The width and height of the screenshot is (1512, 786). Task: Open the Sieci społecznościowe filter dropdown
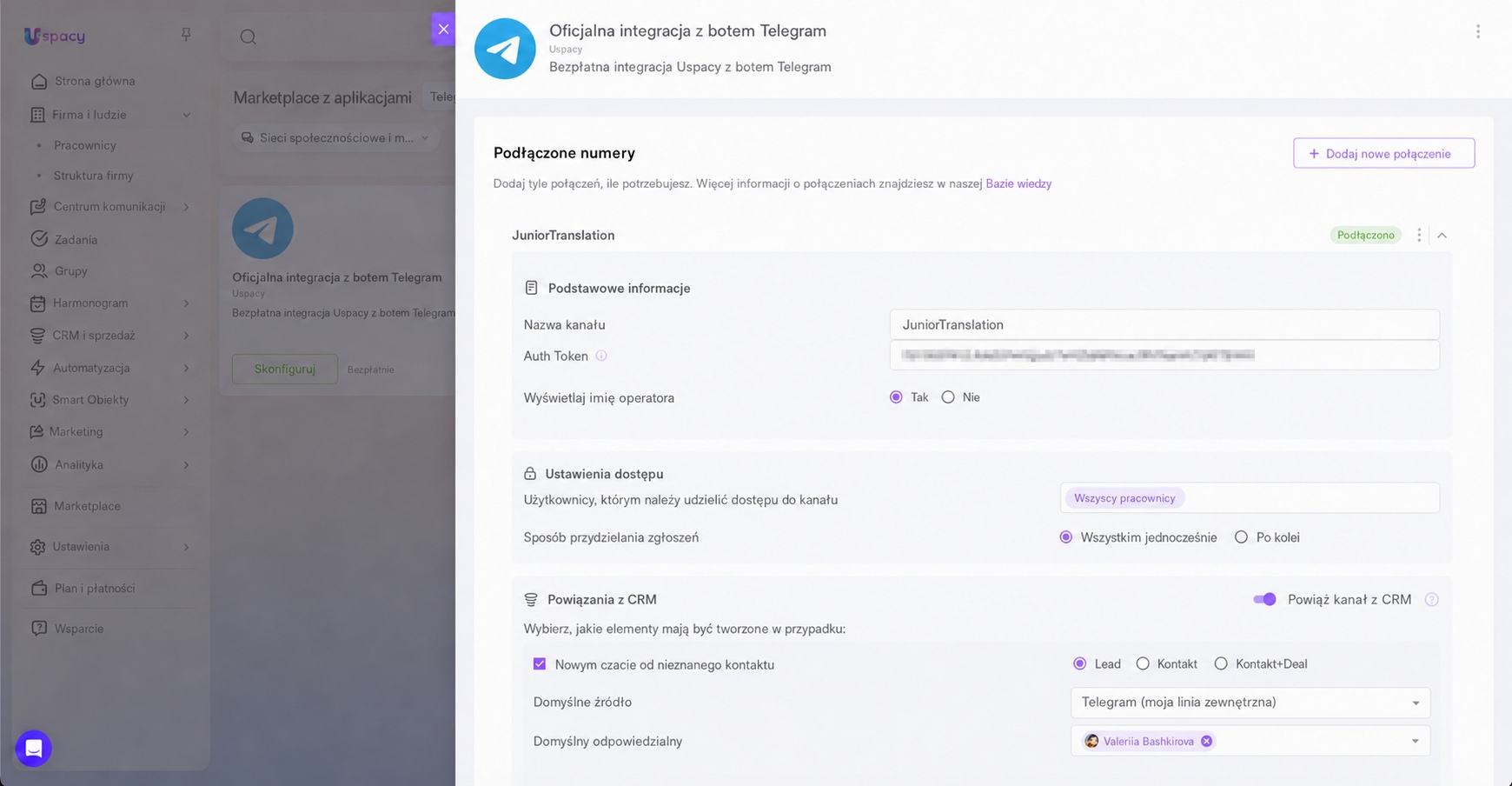335,137
